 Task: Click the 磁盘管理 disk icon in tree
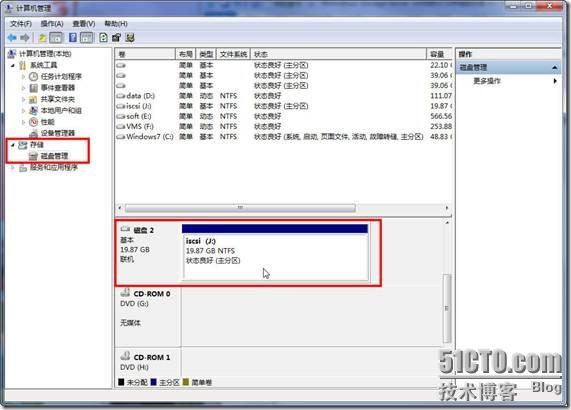[34, 156]
